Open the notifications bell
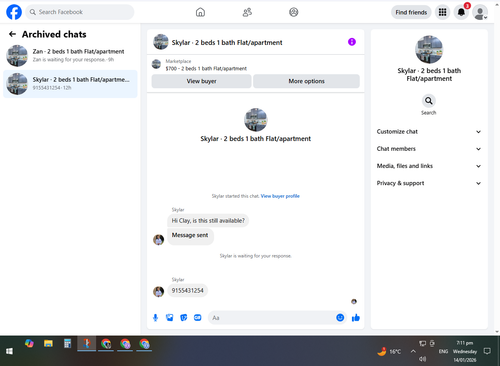 pyautogui.click(x=461, y=12)
